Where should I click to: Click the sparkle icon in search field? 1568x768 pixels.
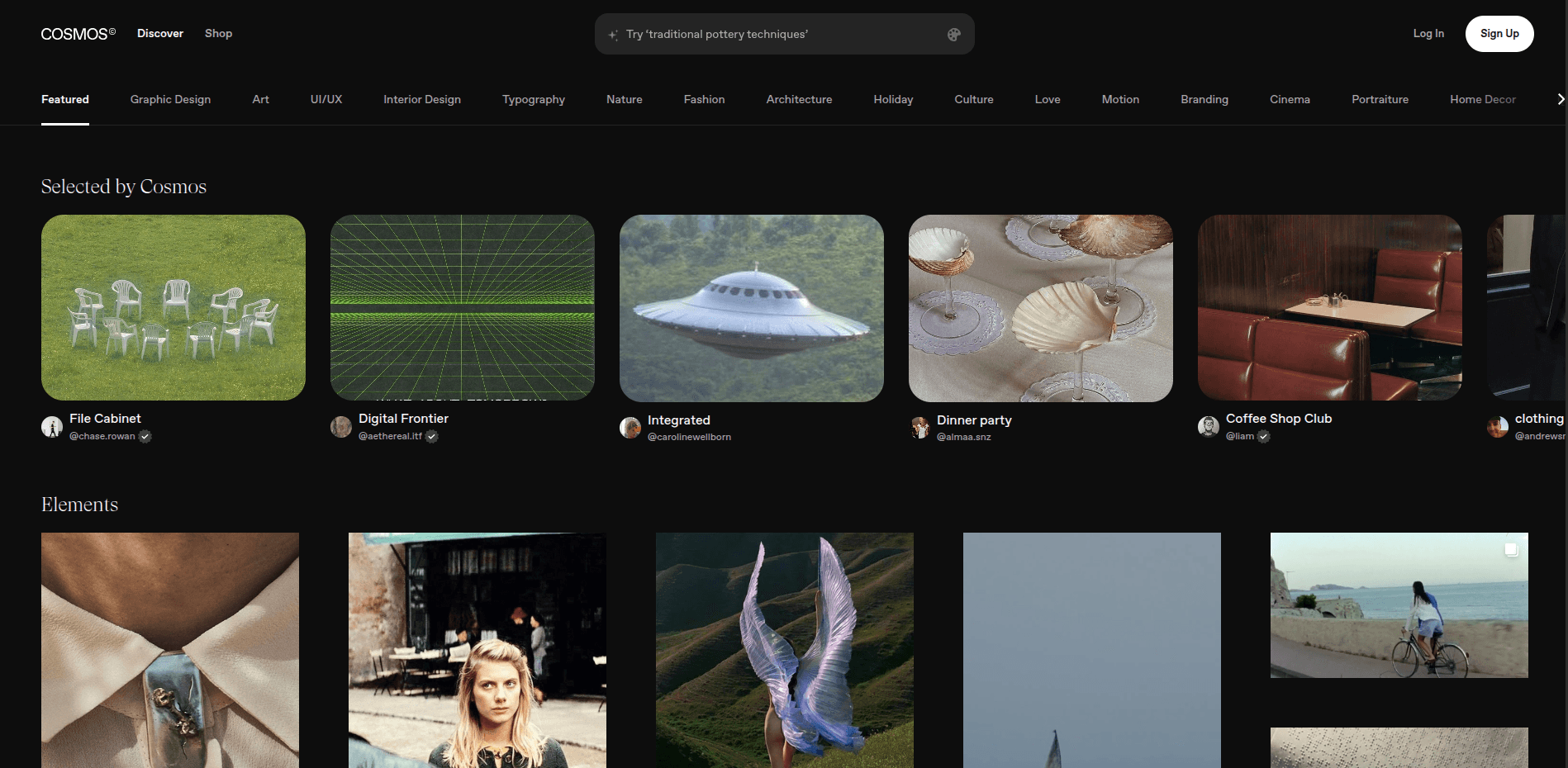pos(613,35)
